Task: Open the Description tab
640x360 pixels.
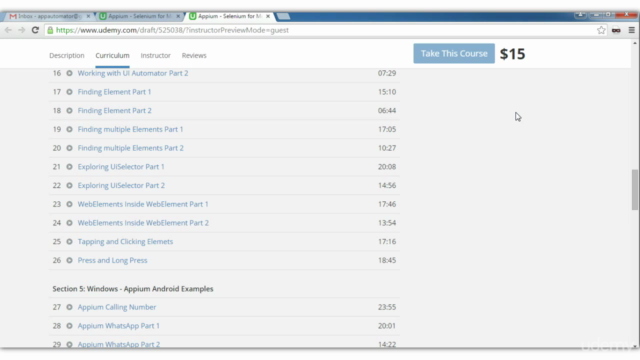Action: (67, 56)
